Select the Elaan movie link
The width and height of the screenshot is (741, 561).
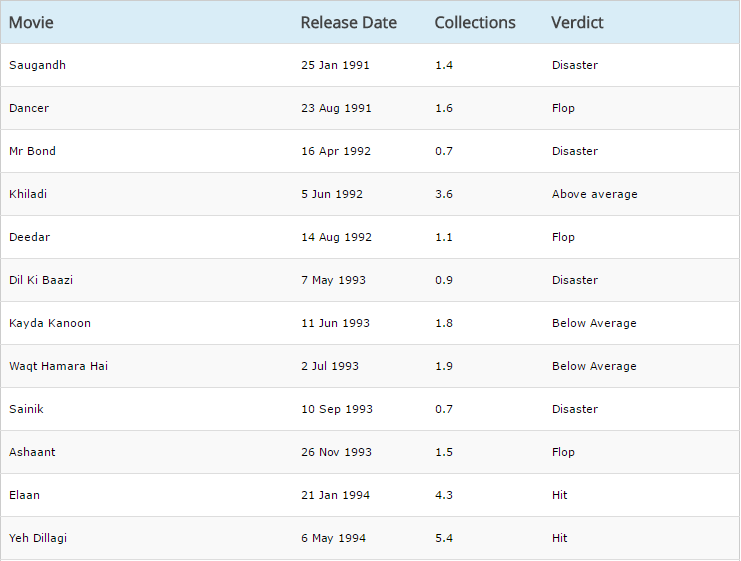(25, 495)
